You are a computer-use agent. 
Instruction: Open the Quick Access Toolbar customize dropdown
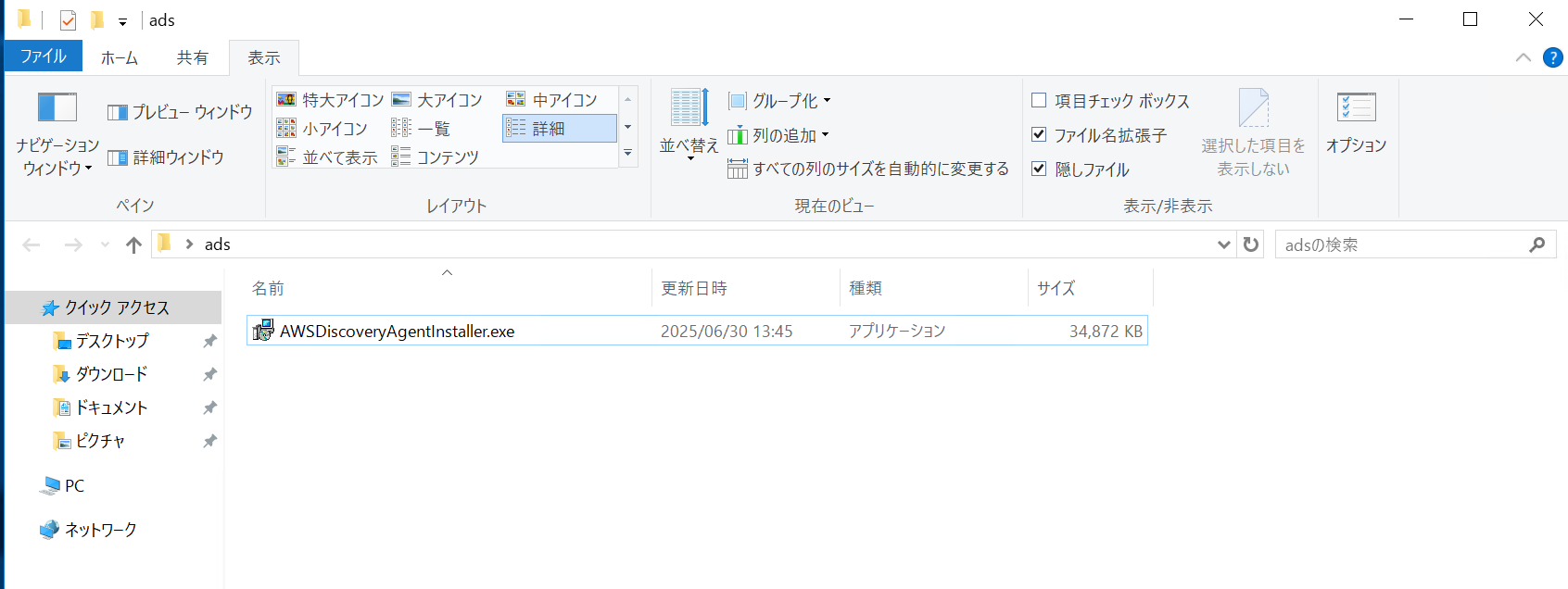(122, 21)
